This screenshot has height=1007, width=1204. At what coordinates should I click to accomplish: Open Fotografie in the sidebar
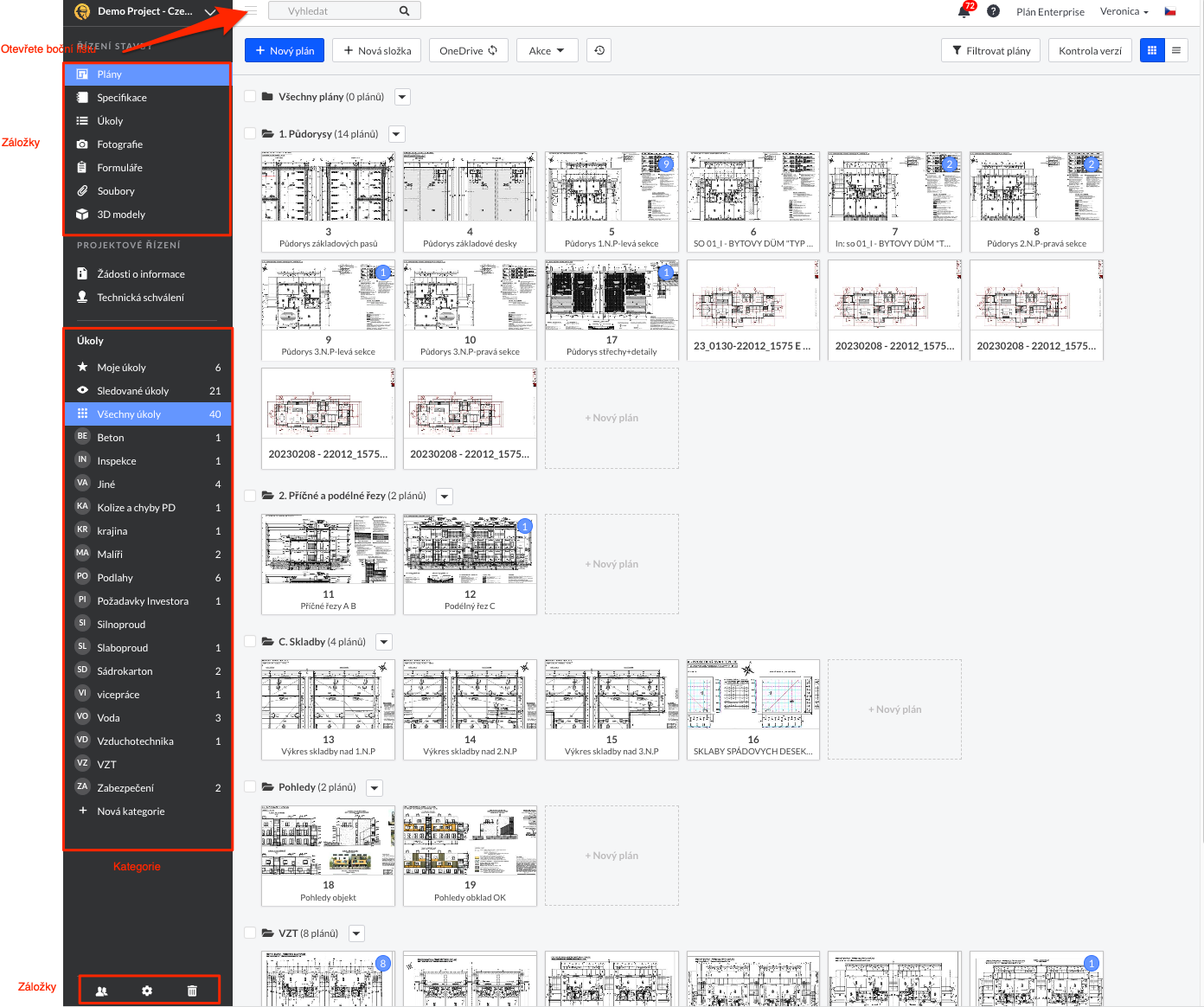pyautogui.click(x=119, y=144)
